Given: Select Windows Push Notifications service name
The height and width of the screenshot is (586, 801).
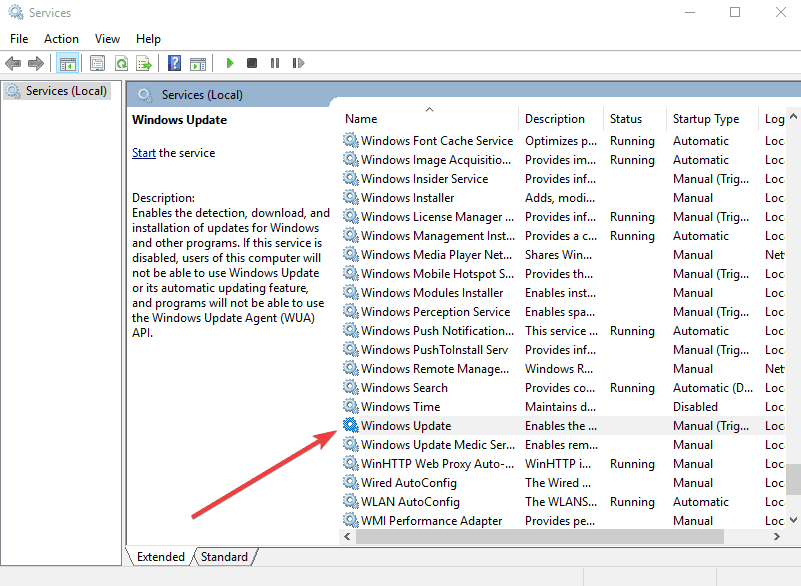Looking at the screenshot, I should tap(437, 331).
